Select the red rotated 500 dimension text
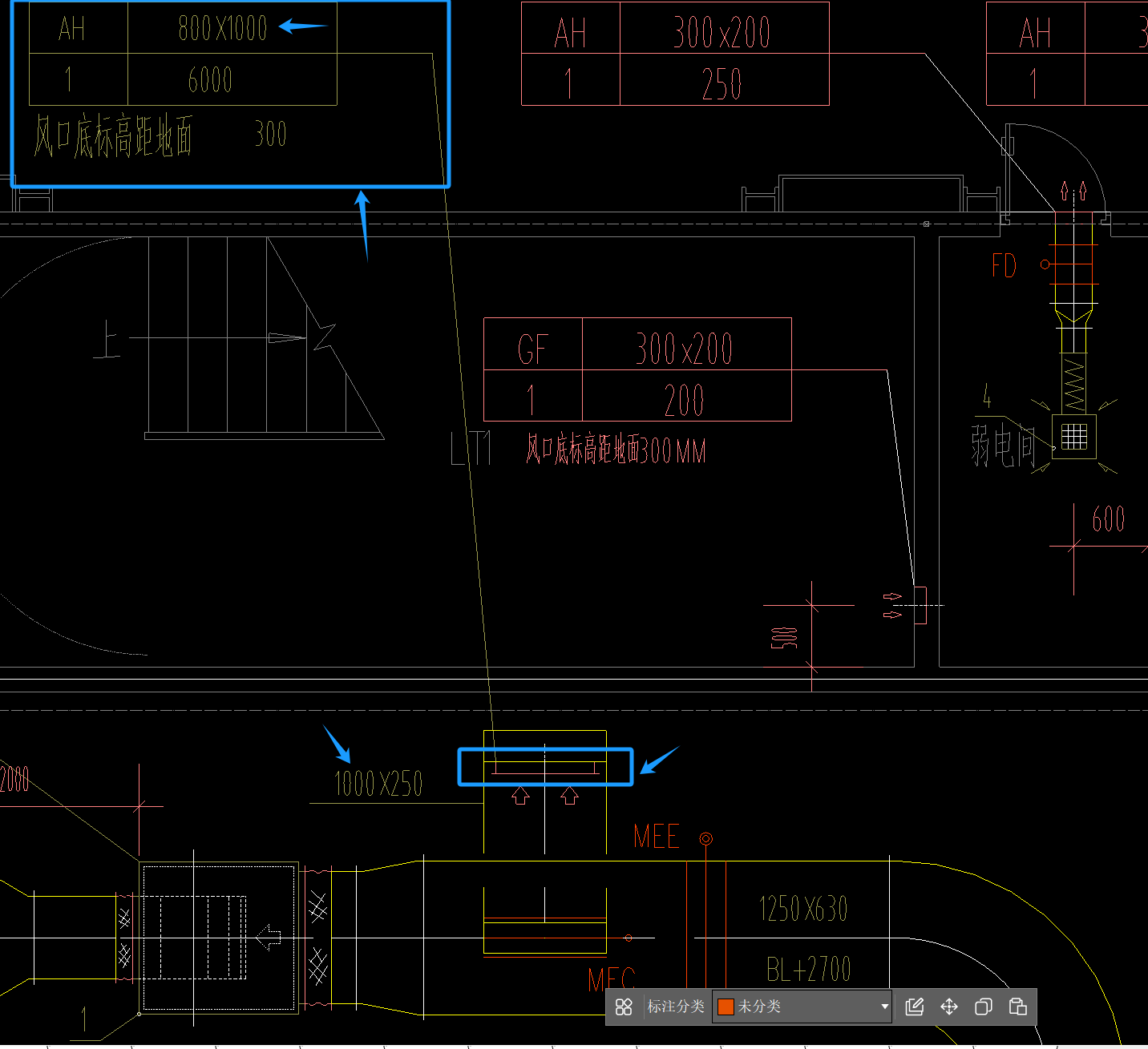Image resolution: width=1148 pixels, height=1049 pixels. point(784,638)
